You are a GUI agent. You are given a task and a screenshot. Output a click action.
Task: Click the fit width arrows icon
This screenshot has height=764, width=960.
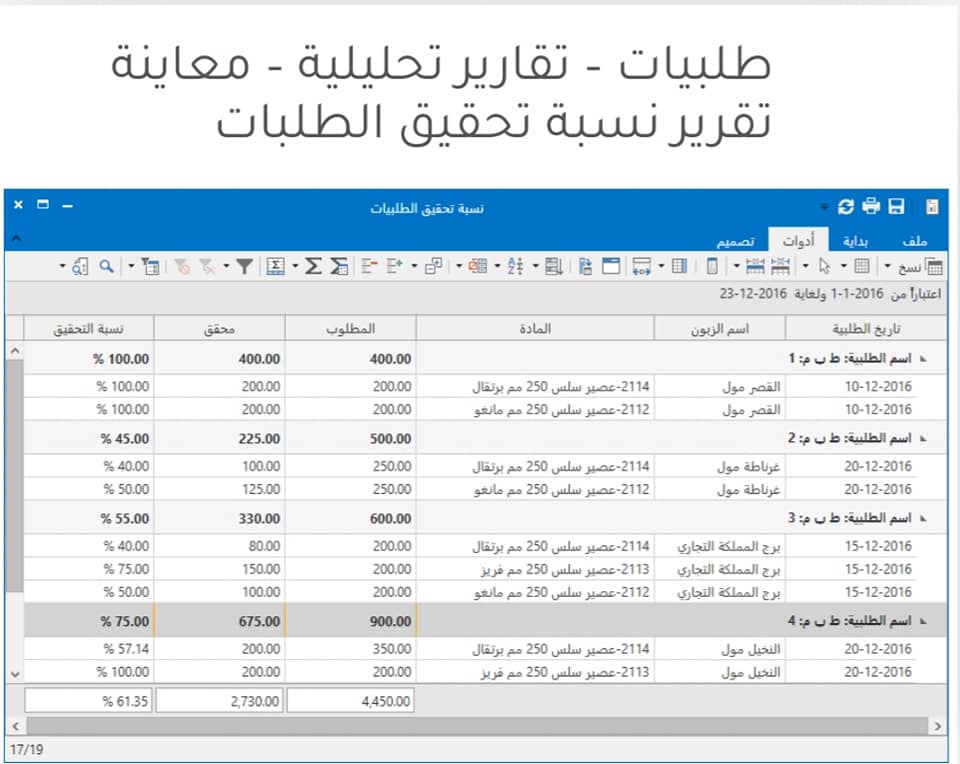[x=641, y=266]
